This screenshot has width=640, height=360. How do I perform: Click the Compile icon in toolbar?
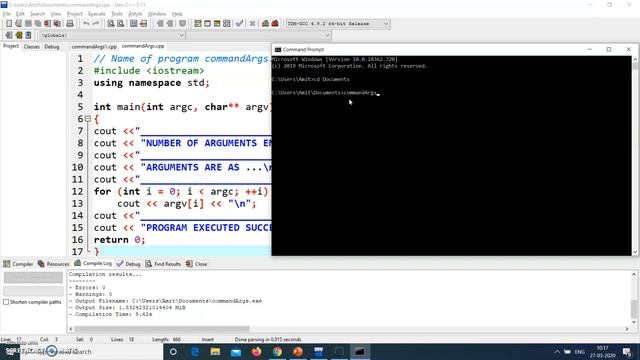[198, 24]
